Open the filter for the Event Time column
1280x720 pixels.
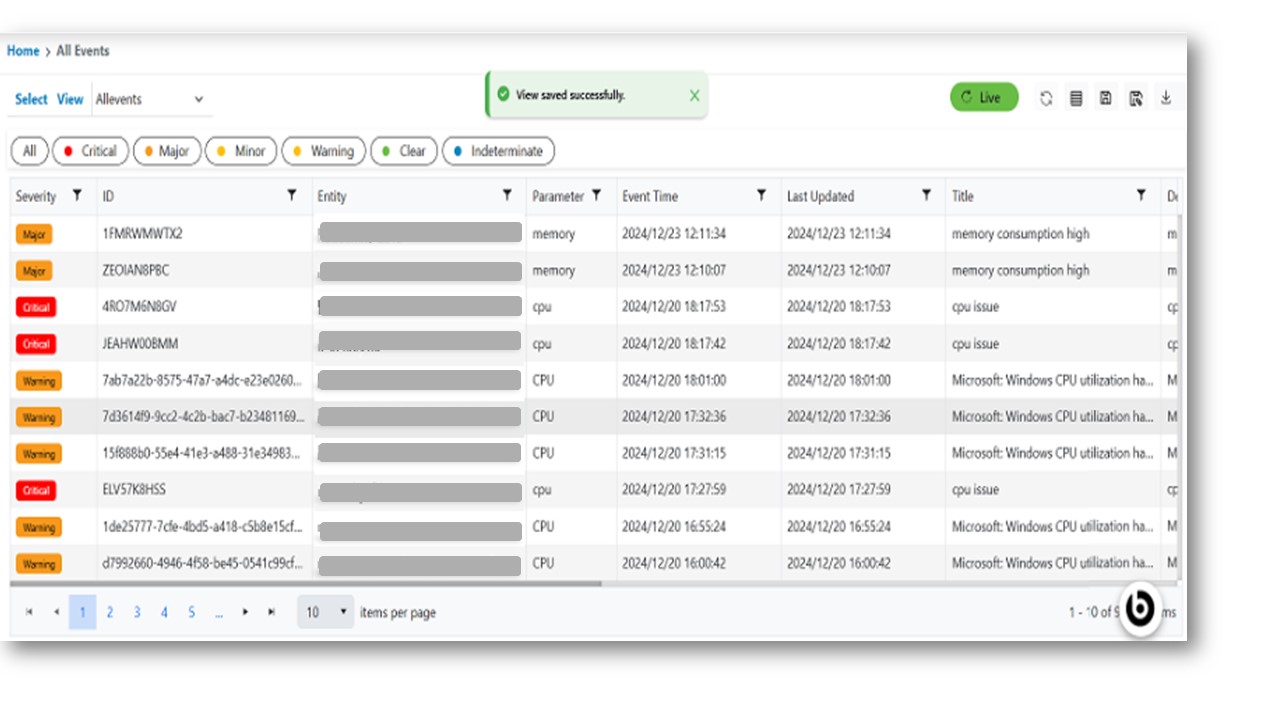pos(762,196)
